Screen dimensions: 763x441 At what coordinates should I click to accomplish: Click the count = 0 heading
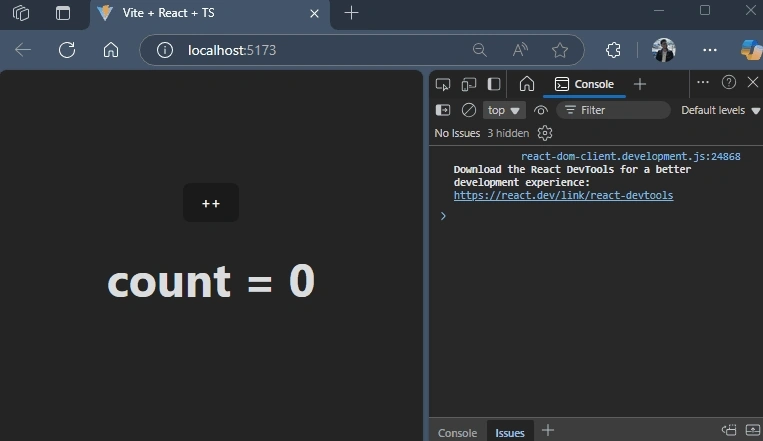211,281
